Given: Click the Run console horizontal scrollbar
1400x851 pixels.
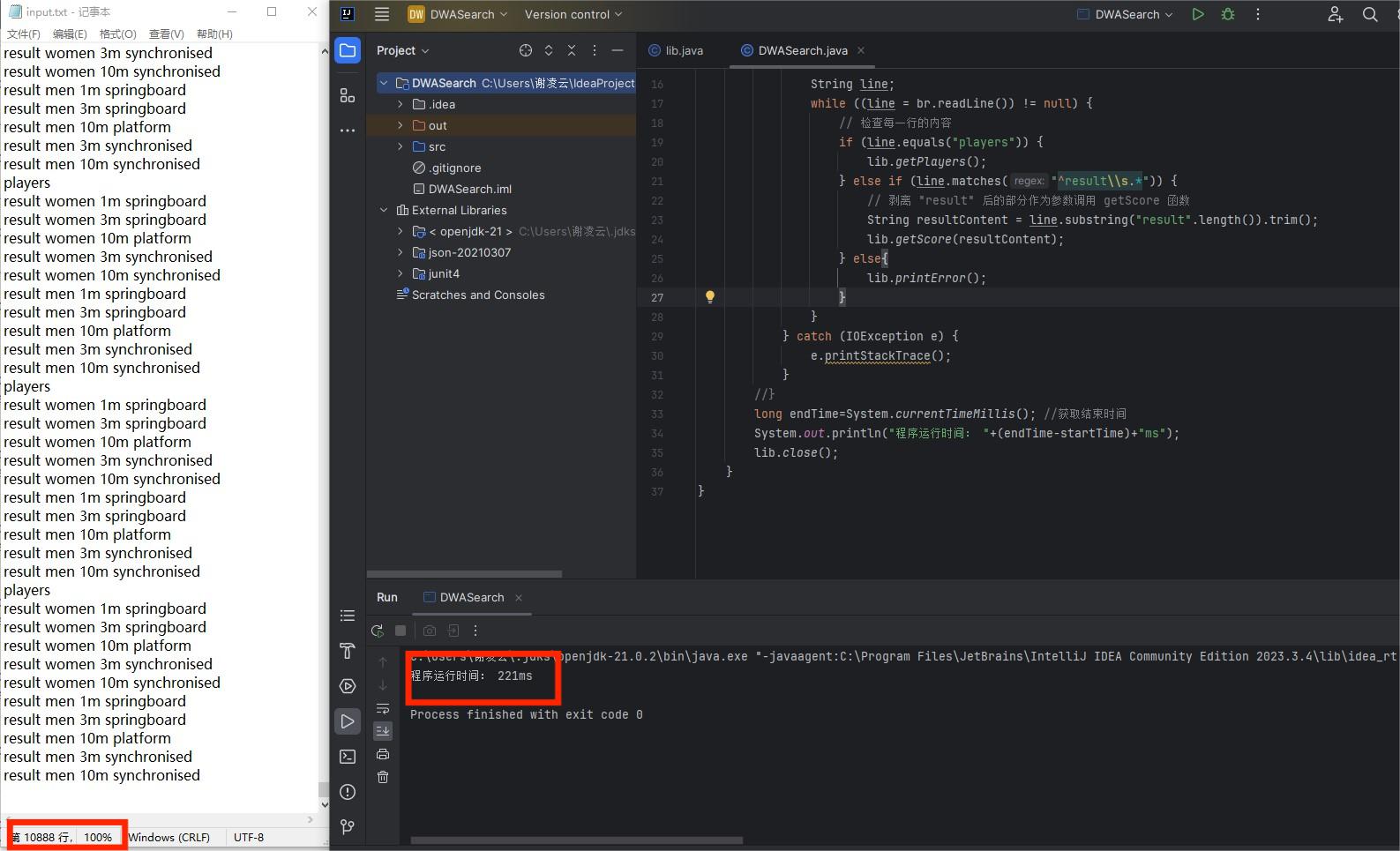Looking at the screenshot, I should [577, 840].
